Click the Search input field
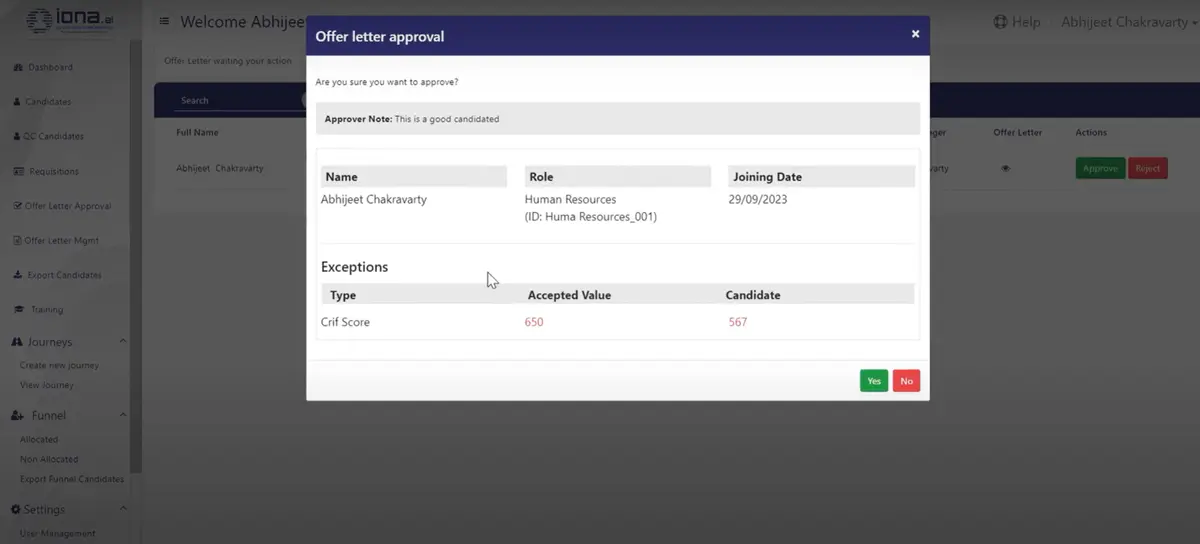 coord(235,100)
